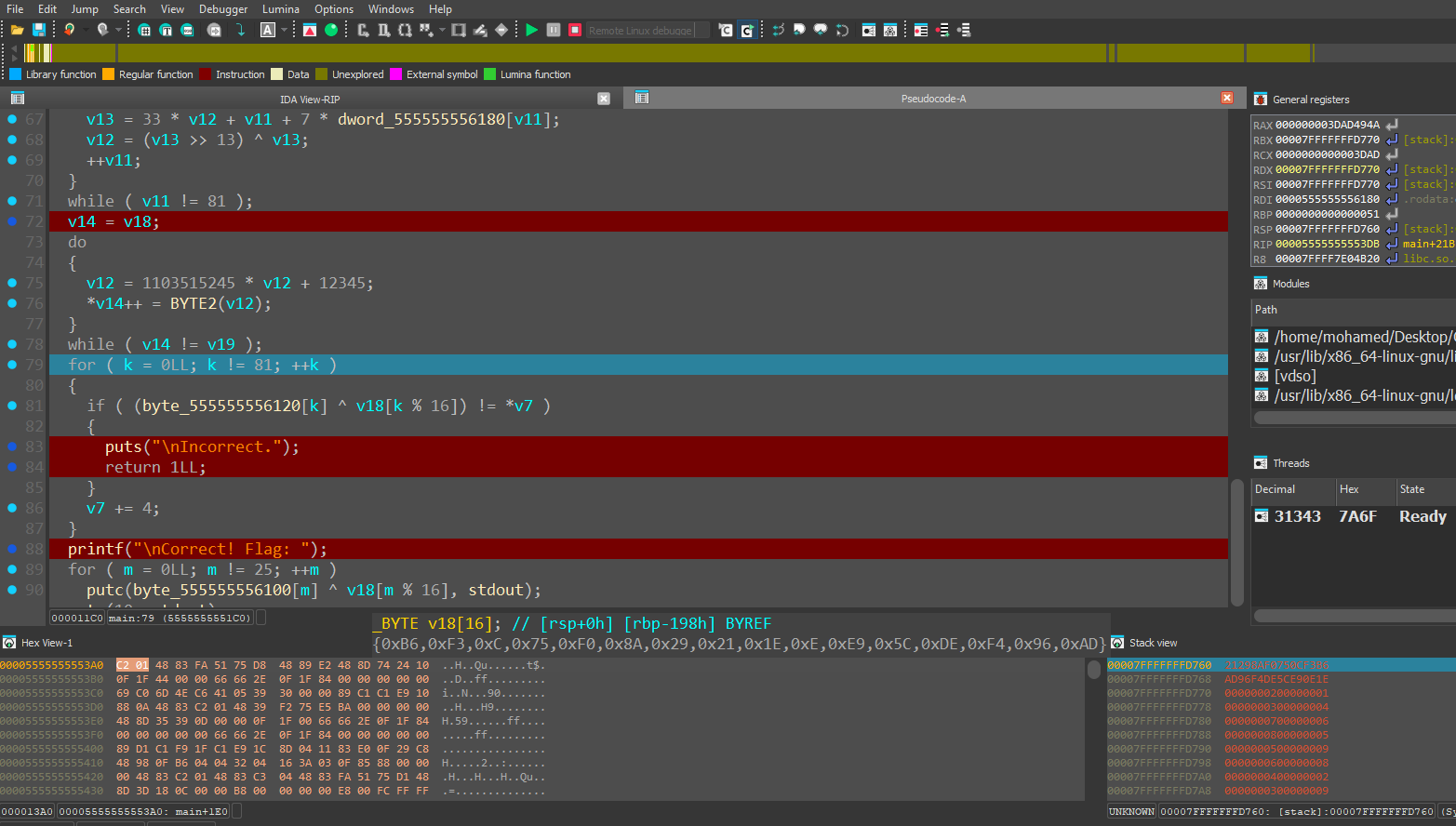
Task: Click the Decimal column header in Threads
Action: [x=1293, y=489]
